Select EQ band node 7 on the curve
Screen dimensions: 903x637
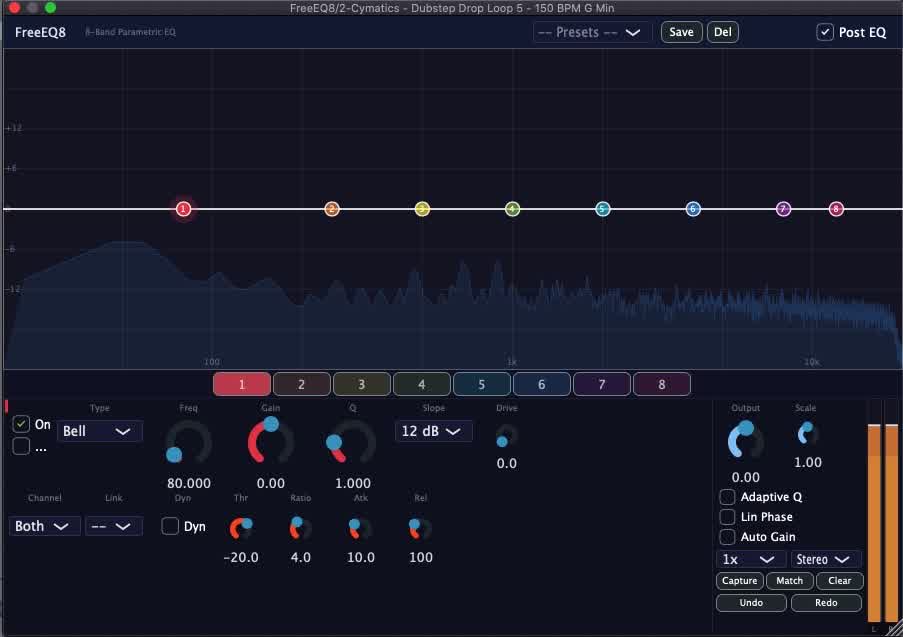(783, 209)
